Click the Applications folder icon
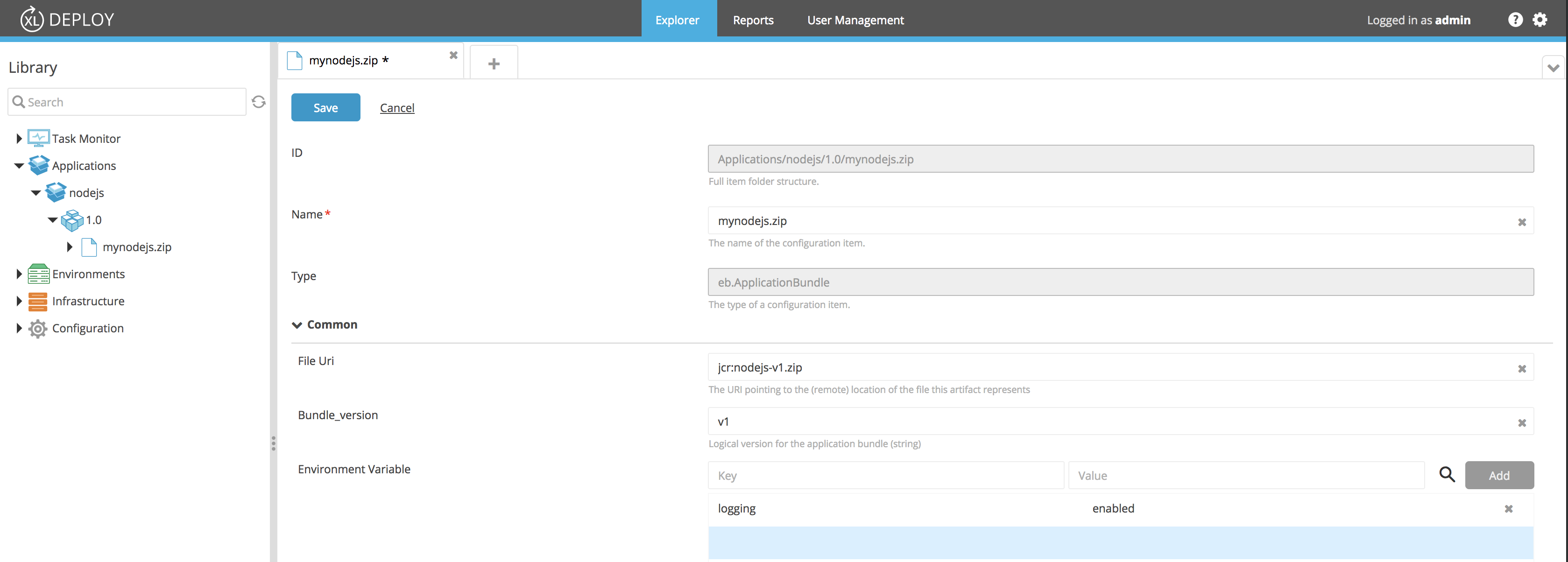Screen dimensions: 1568x562 click(x=39, y=164)
